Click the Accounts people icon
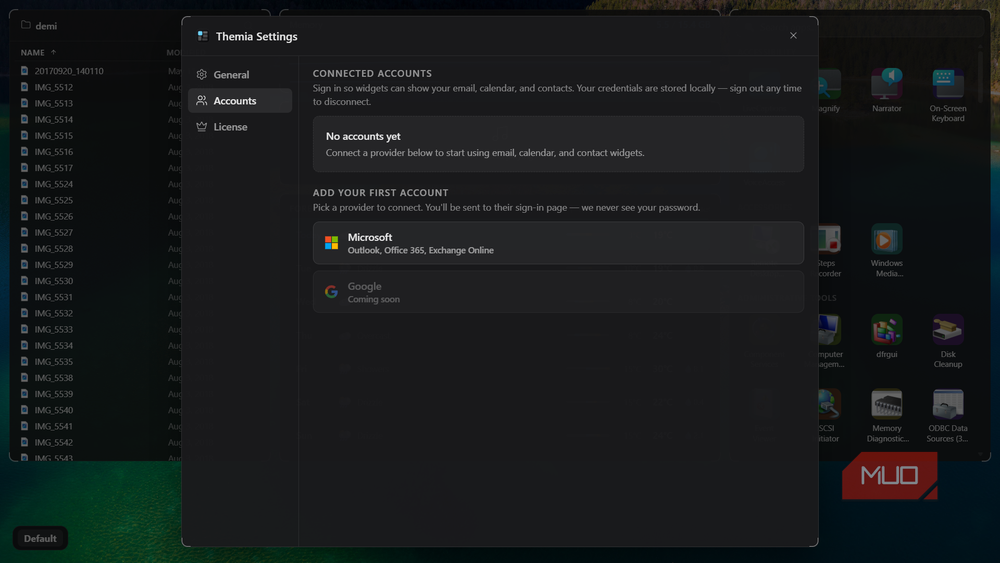 pyautogui.click(x=202, y=101)
